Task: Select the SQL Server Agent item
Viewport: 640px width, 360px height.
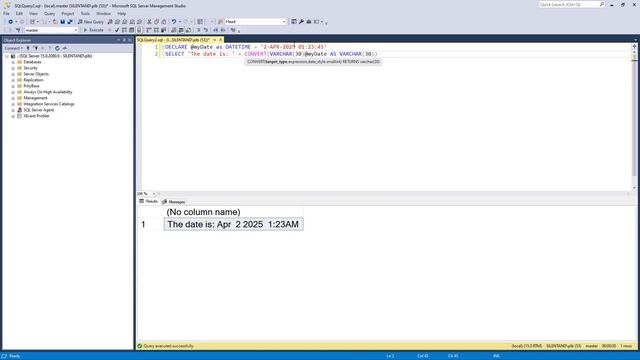Action: pos(39,110)
